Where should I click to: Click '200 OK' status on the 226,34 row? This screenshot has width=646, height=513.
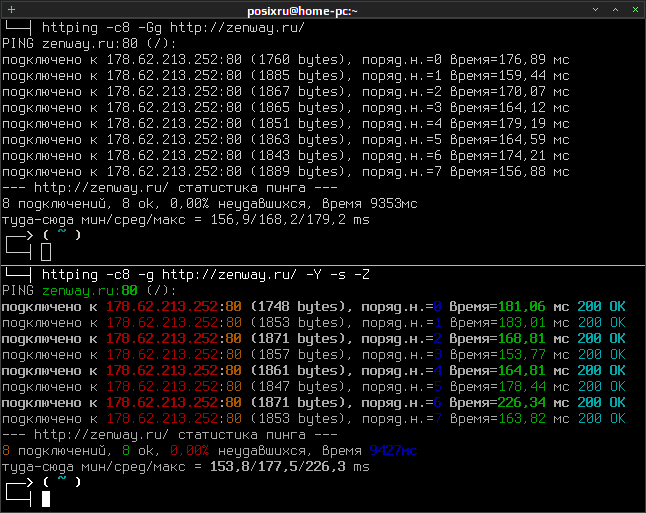(x=602, y=403)
